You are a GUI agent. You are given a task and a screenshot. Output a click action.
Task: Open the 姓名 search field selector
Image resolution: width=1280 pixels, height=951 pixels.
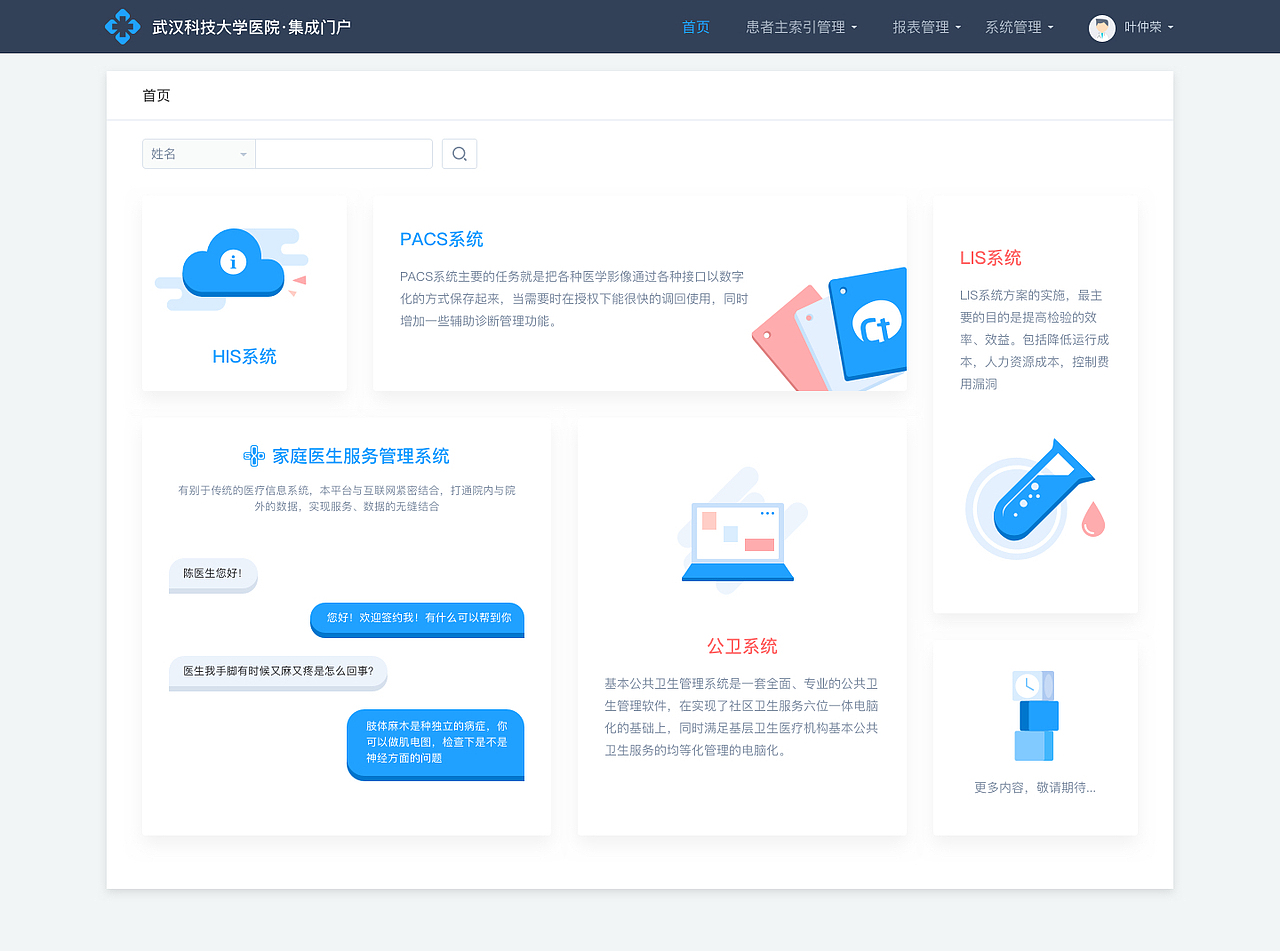tap(198, 153)
